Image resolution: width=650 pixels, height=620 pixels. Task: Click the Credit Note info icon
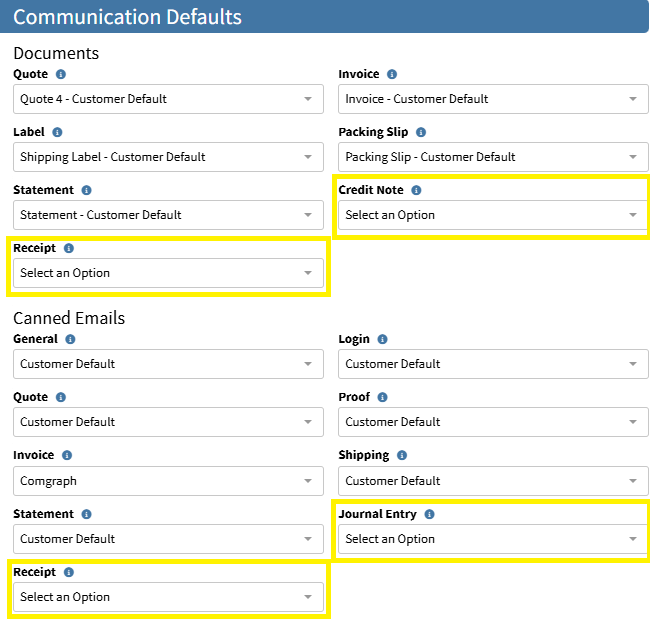[416, 190]
